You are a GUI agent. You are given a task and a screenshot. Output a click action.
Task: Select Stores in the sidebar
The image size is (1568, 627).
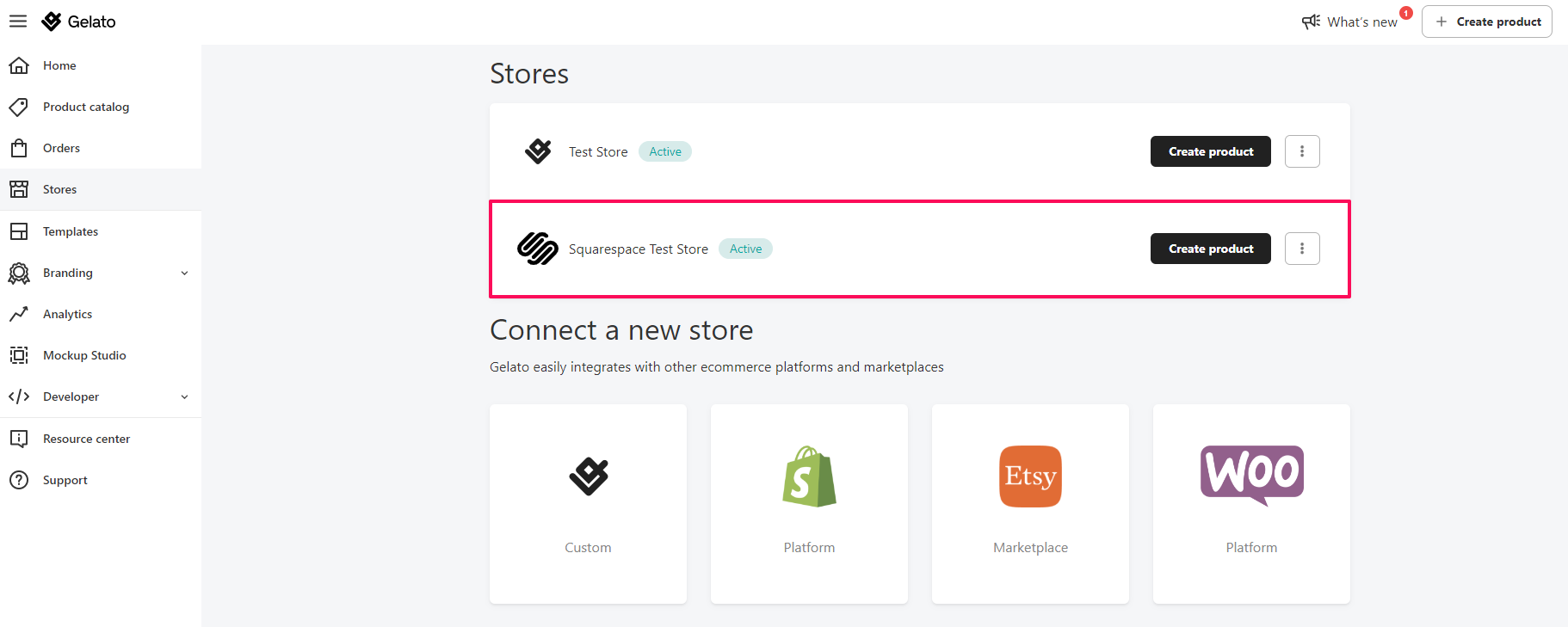[101, 189]
